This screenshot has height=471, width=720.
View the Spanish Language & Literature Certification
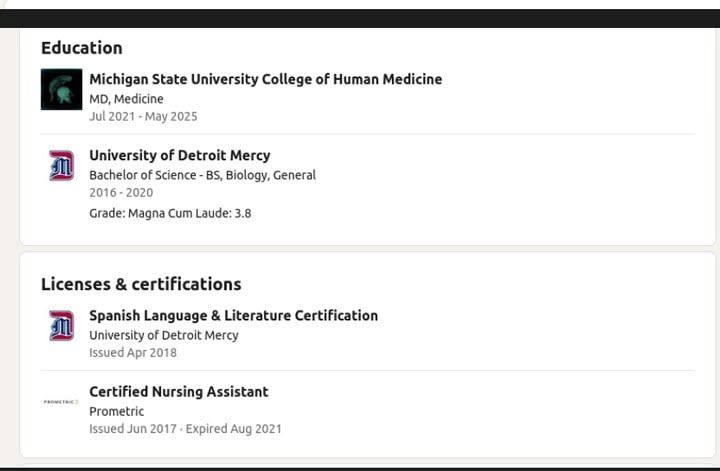pos(233,315)
